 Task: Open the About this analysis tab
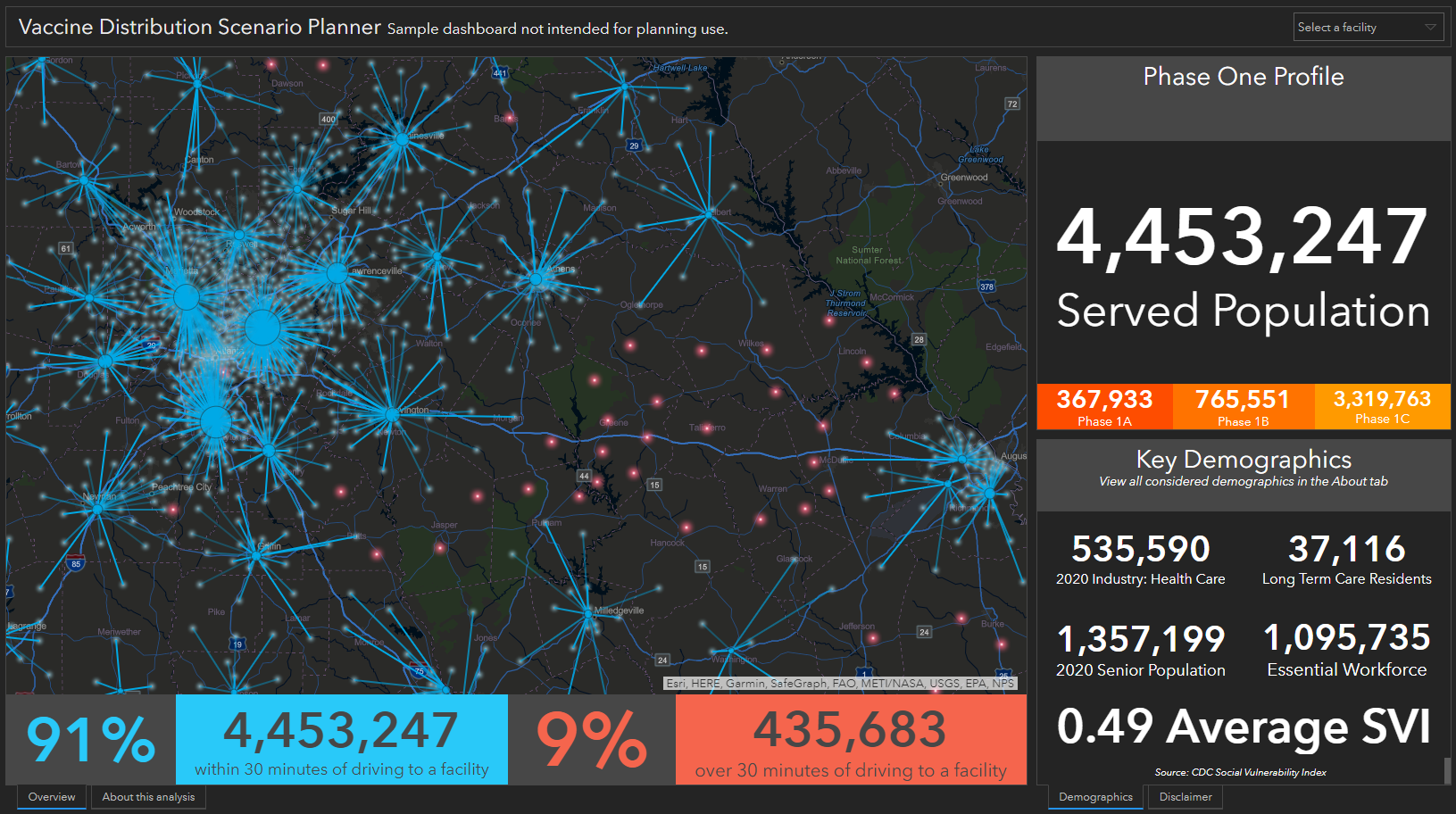pos(148,797)
